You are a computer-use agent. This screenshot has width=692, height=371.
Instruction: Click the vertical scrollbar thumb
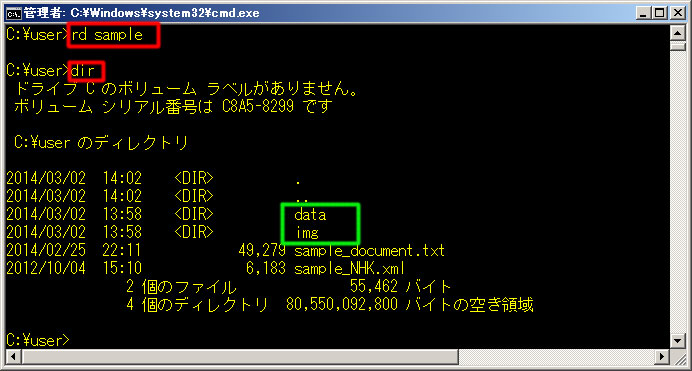(x=677, y=46)
